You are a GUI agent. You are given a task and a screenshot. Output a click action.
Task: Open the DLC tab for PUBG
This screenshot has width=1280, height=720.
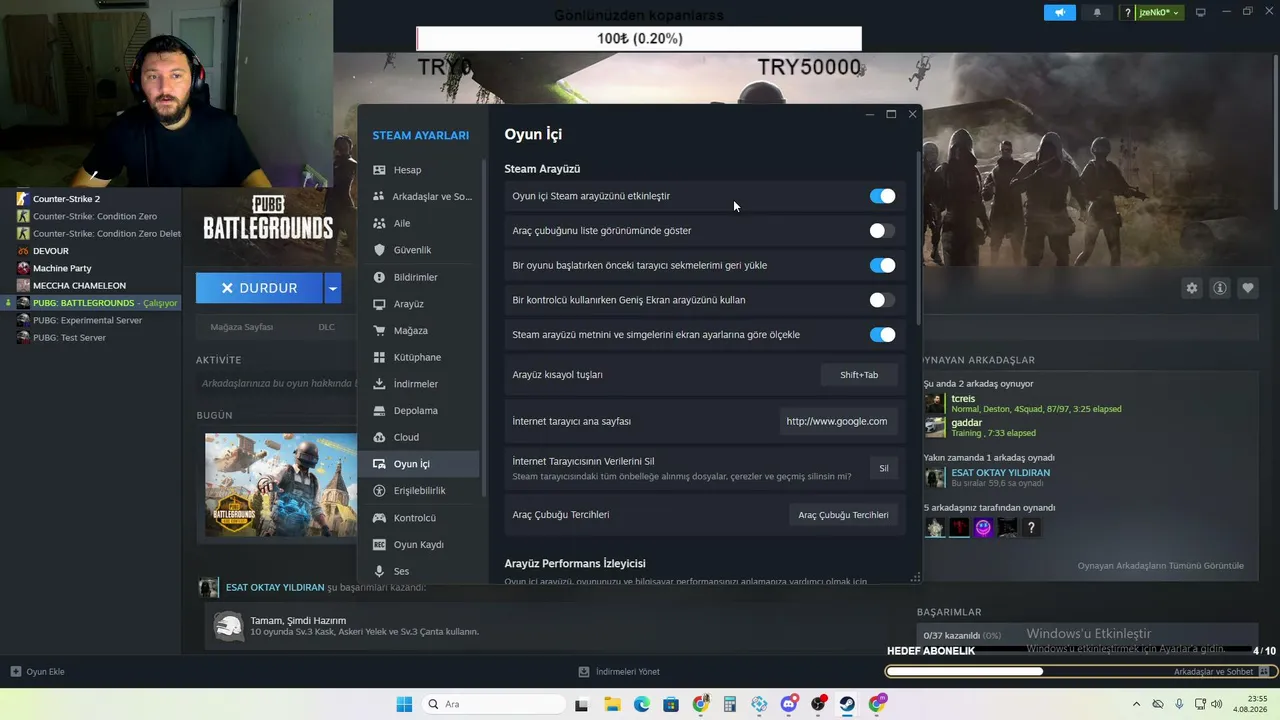tap(326, 327)
